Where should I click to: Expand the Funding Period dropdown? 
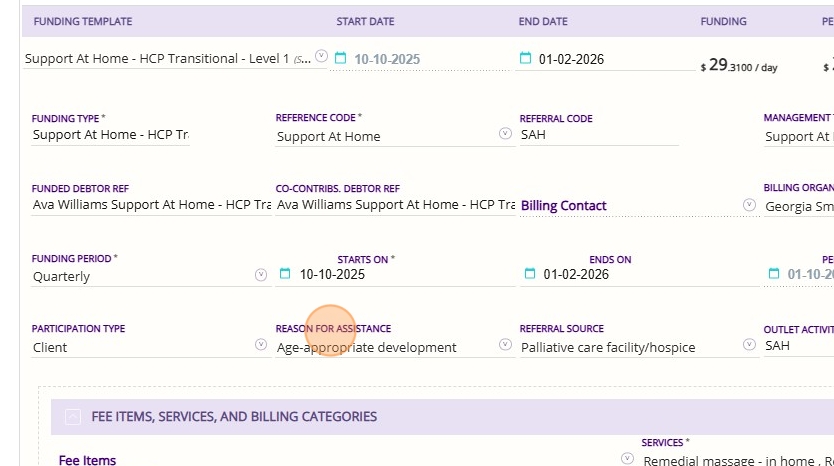click(261, 274)
